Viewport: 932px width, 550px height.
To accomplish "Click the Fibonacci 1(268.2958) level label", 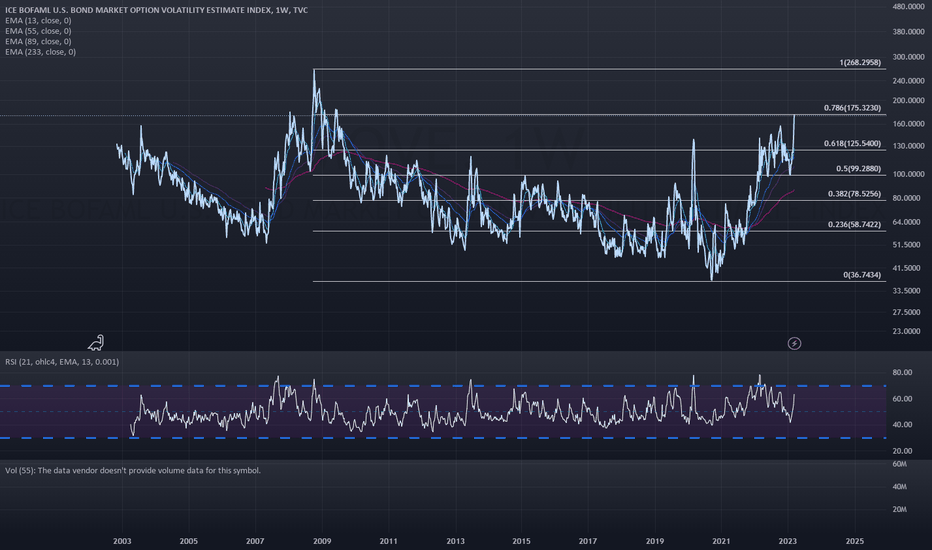I will coord(860,62).
